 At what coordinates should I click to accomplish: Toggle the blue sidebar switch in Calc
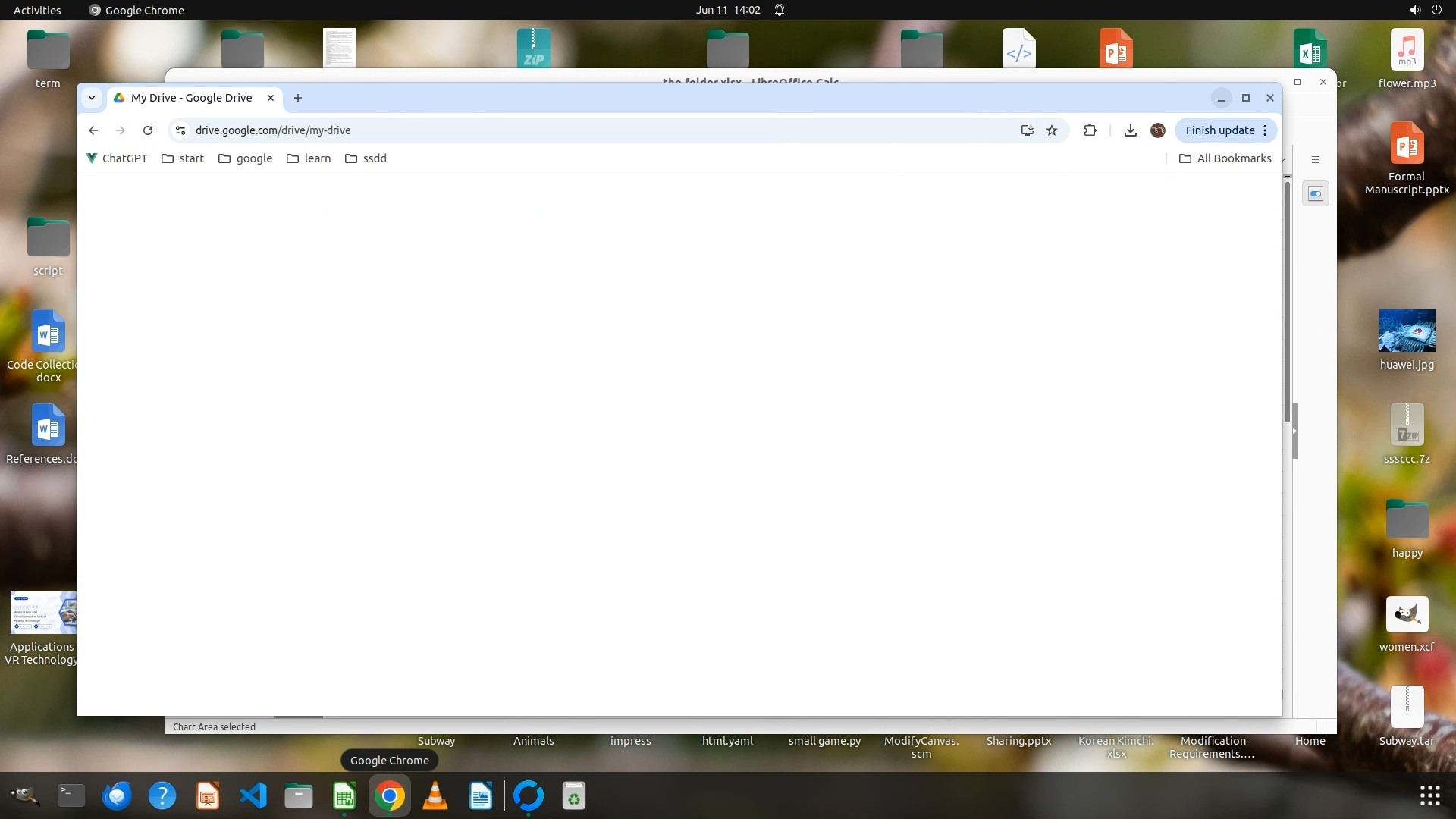tap(1316, 194)
